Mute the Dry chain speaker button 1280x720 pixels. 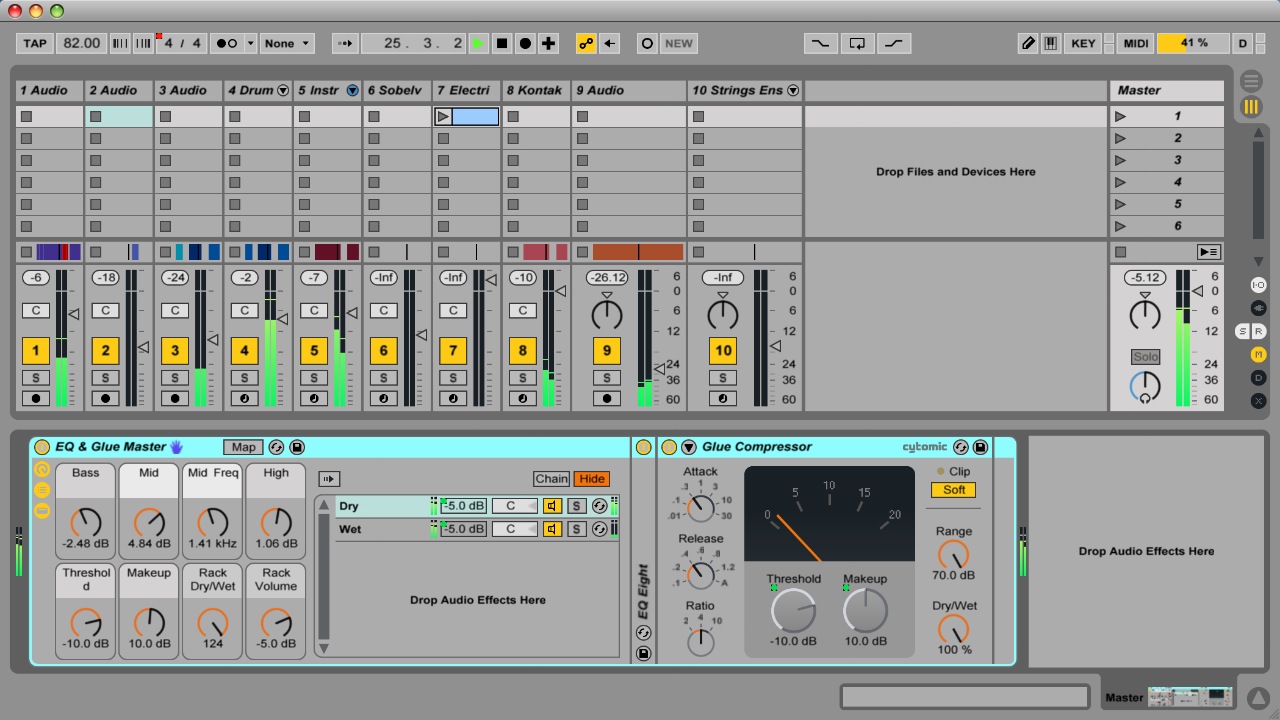(552, 506)
